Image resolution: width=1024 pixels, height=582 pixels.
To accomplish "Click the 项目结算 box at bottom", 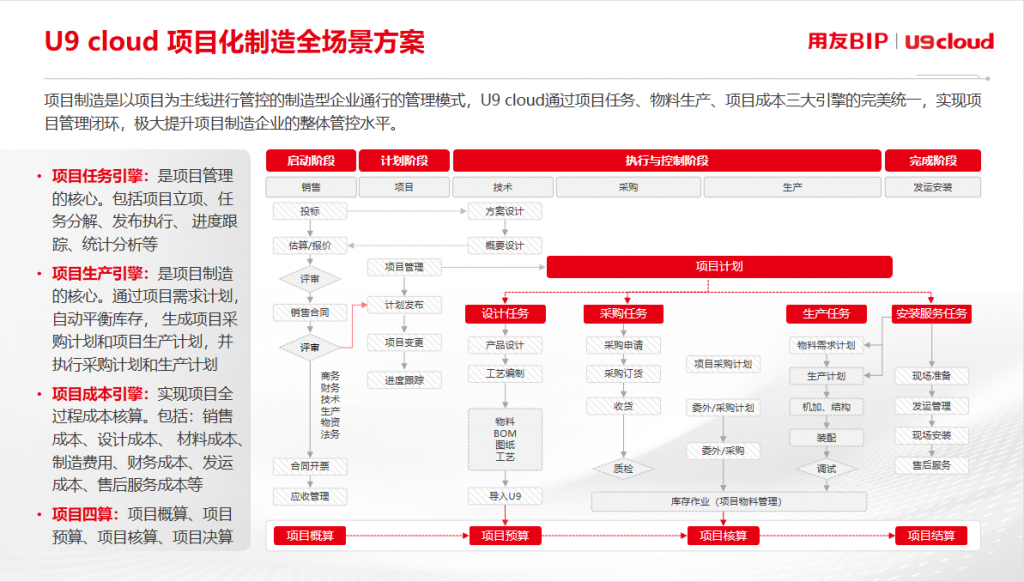I will (x=931, y=536).
